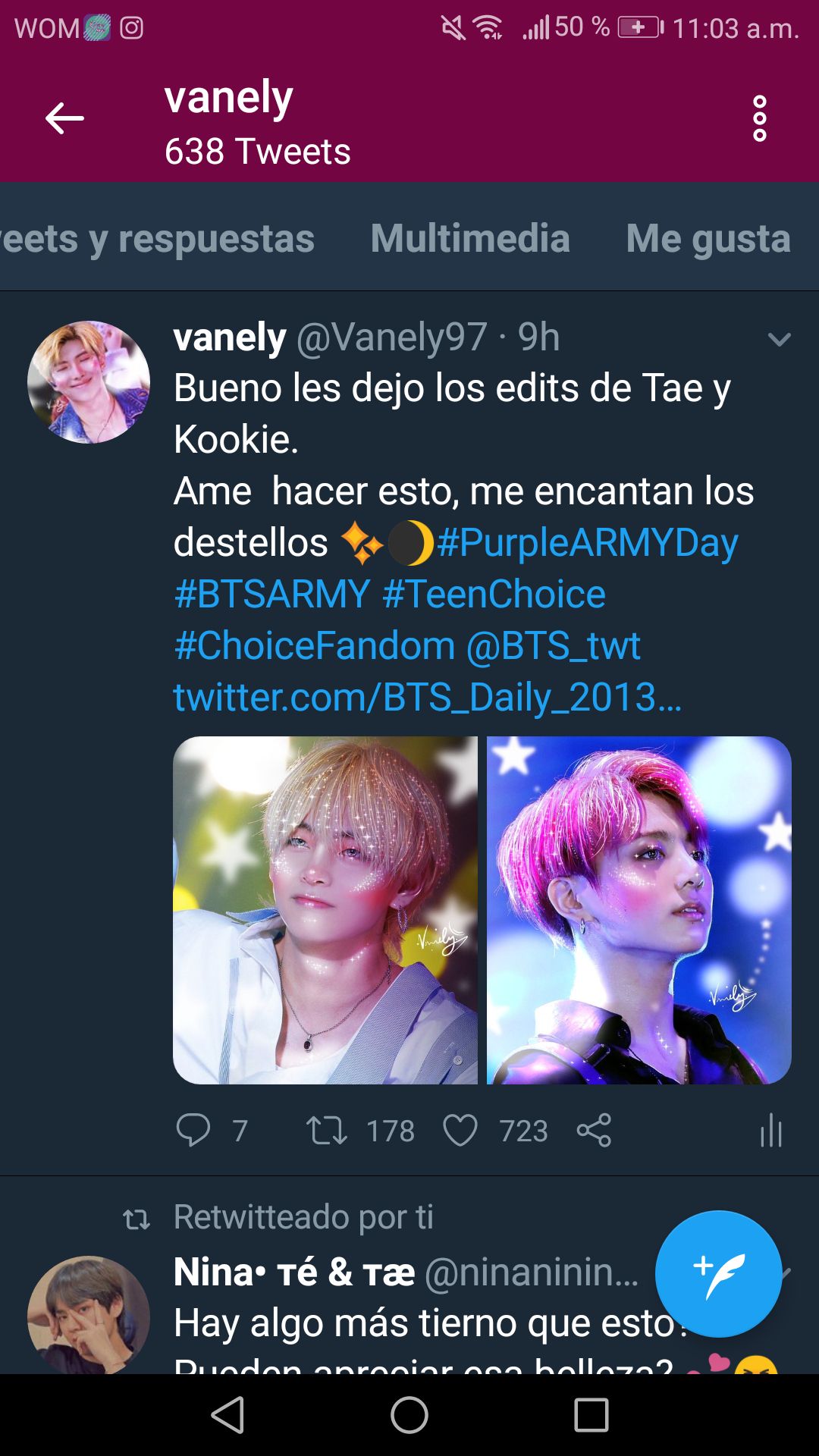This screenshot has height=1456, width=819.
Task: Open Nina's profile picture
Action: (89, 1316)
